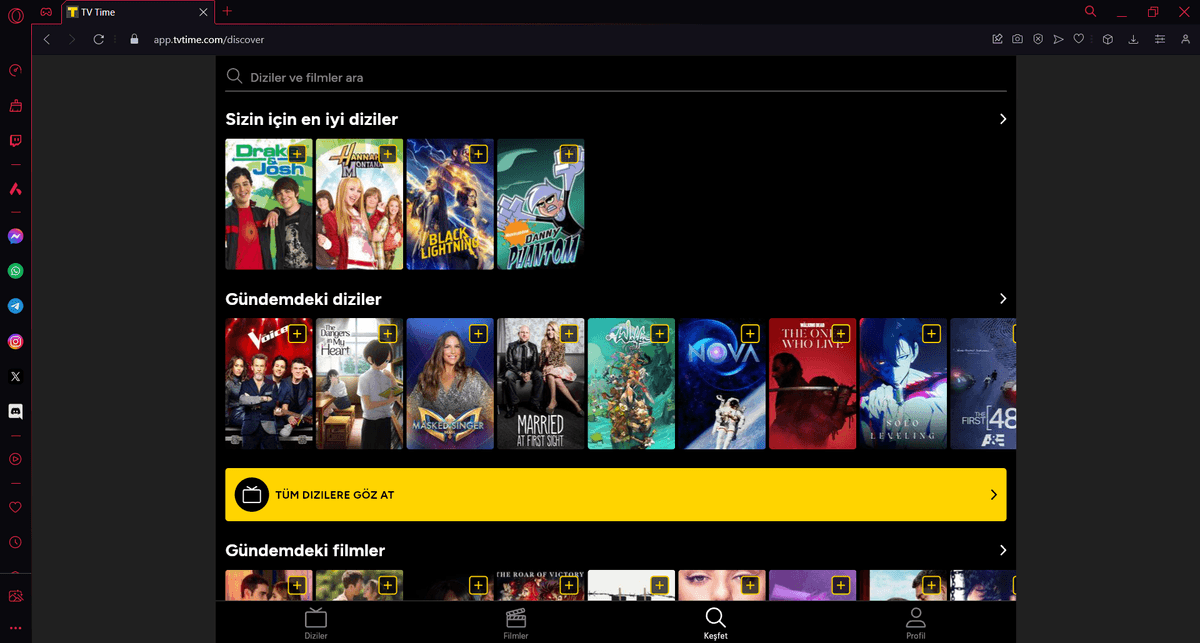Screen dimensions: 1200x643
Task: Open Telegram sidebar messenger
Action: click(15, 306)
